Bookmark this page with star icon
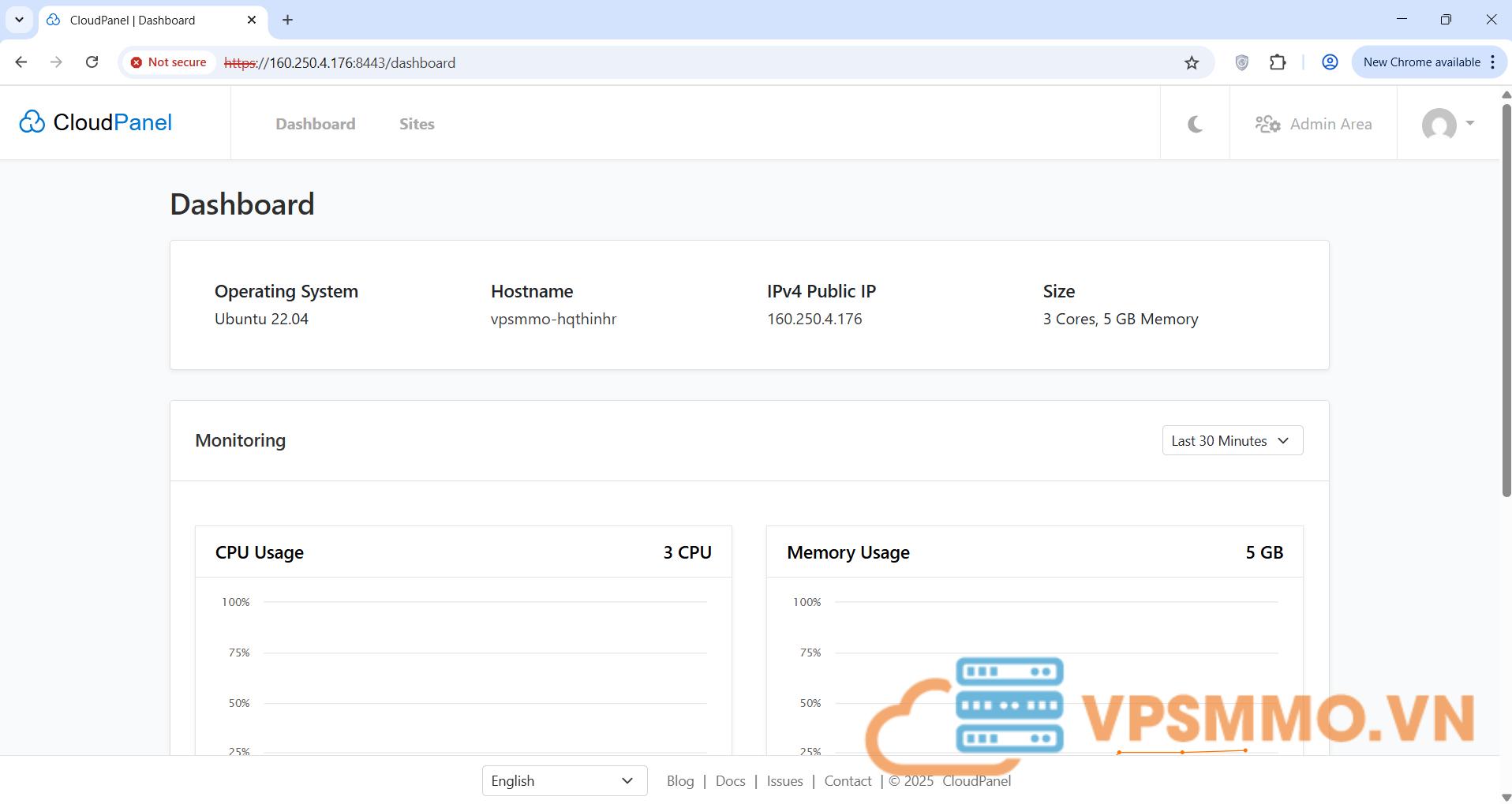The width and height of the screenshot is (1512, 804). tap(1192, 62)
